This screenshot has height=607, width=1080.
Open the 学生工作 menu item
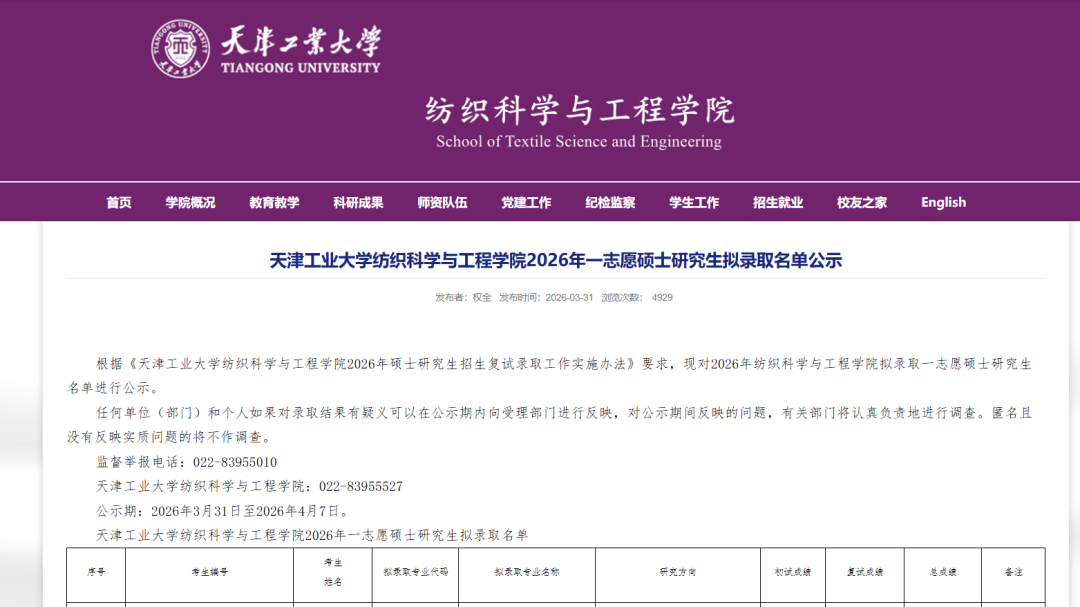point(694,202)
